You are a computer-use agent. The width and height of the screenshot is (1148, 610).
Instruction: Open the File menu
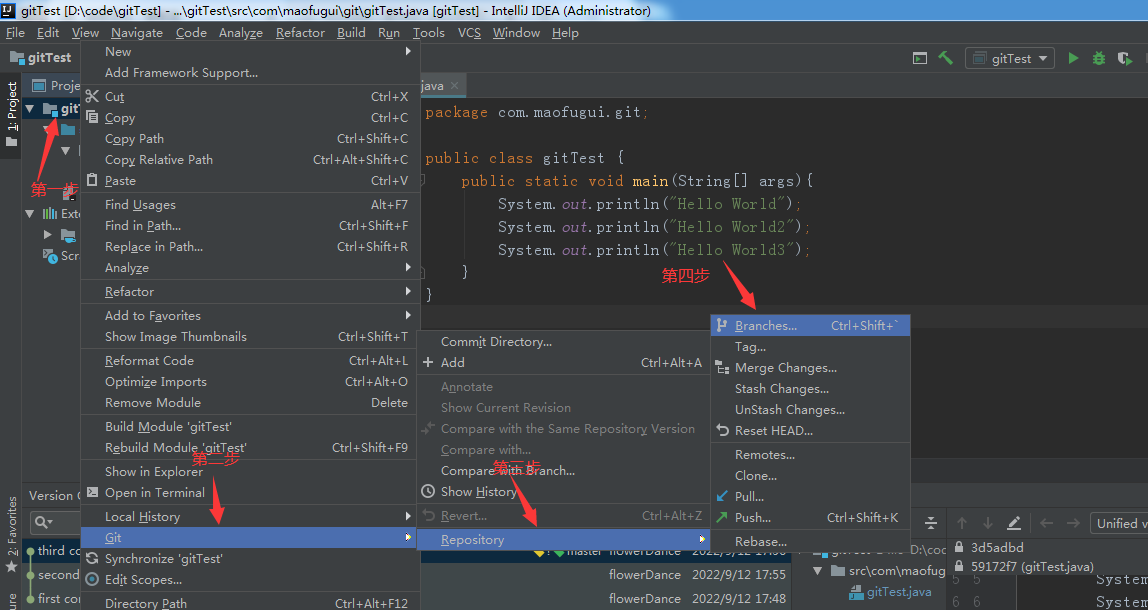coord(15,32)
